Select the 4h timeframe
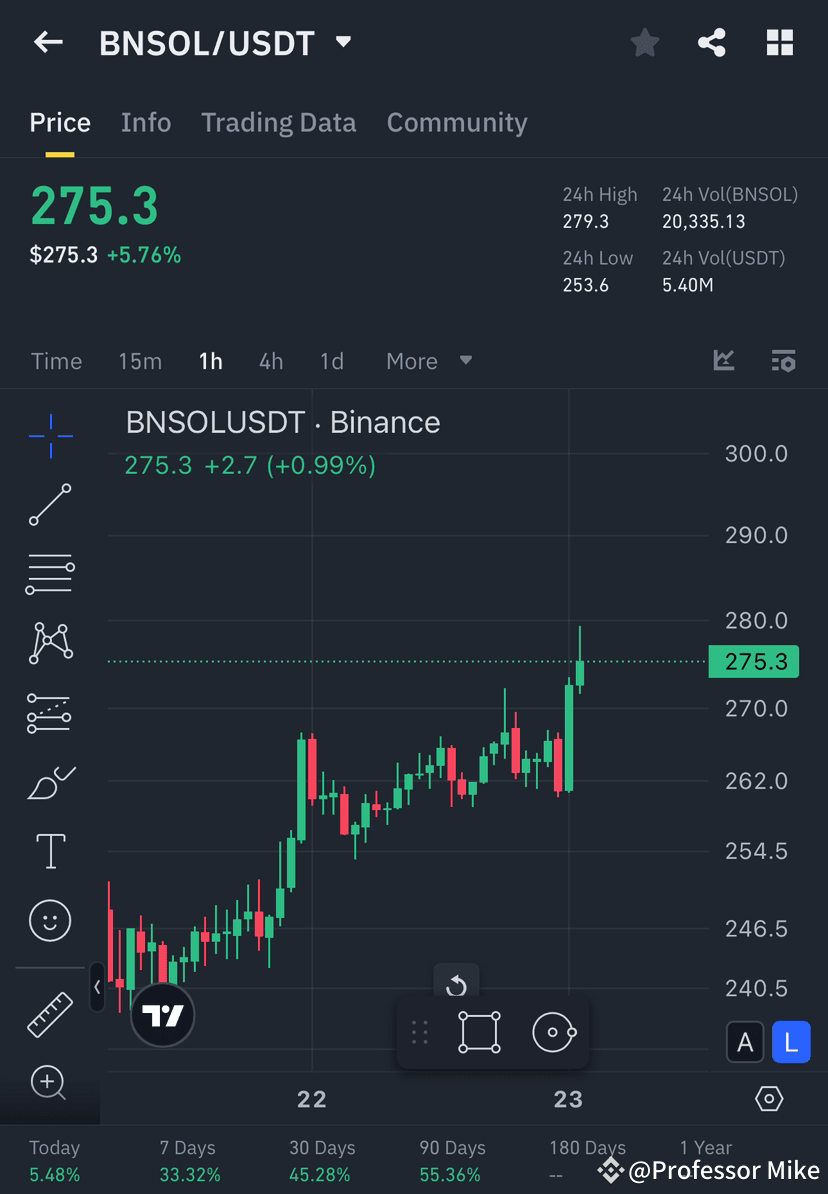Viewport: 828px width, 1194px height. 270,361
